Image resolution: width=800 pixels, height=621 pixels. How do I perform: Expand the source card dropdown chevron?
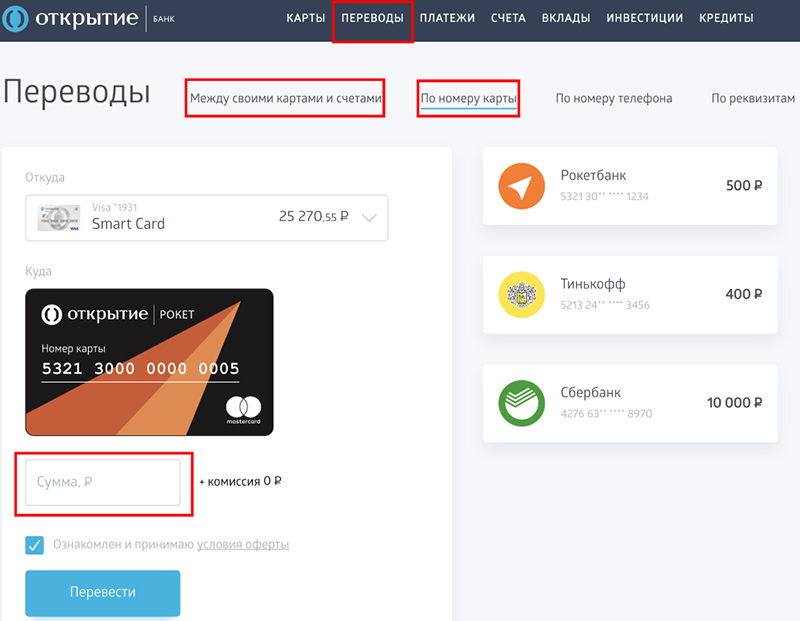pos(369,218)
